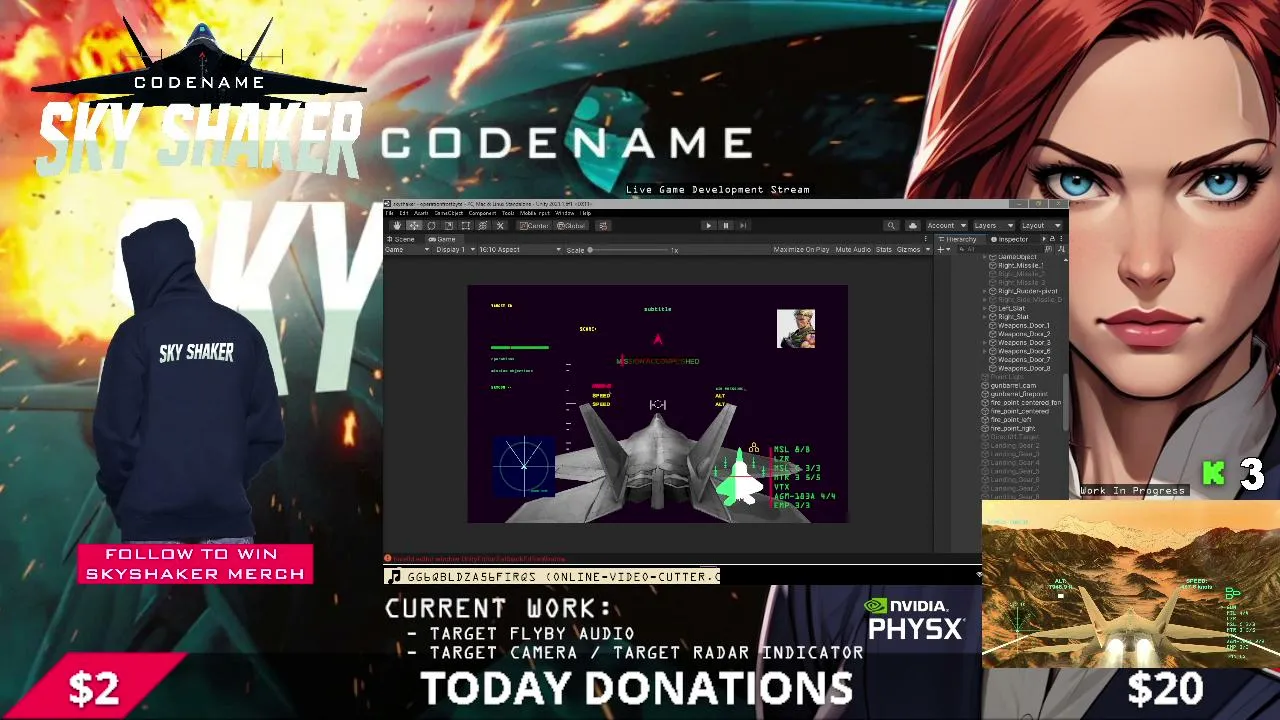Select the Rotate tool in Unity toolbar

pyautogui.click(x=431, y=225)
